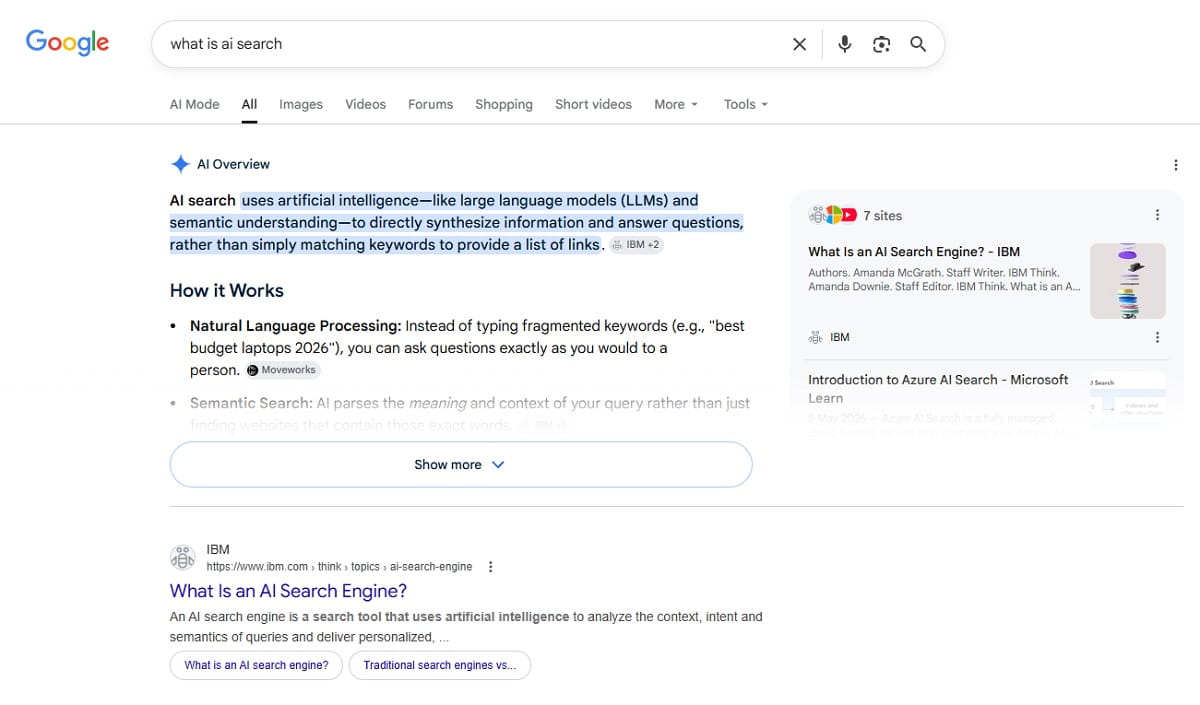Screen dimensions: 1200x705
Task: Click the IBM favicon in search result
Action: coord(183,558)
